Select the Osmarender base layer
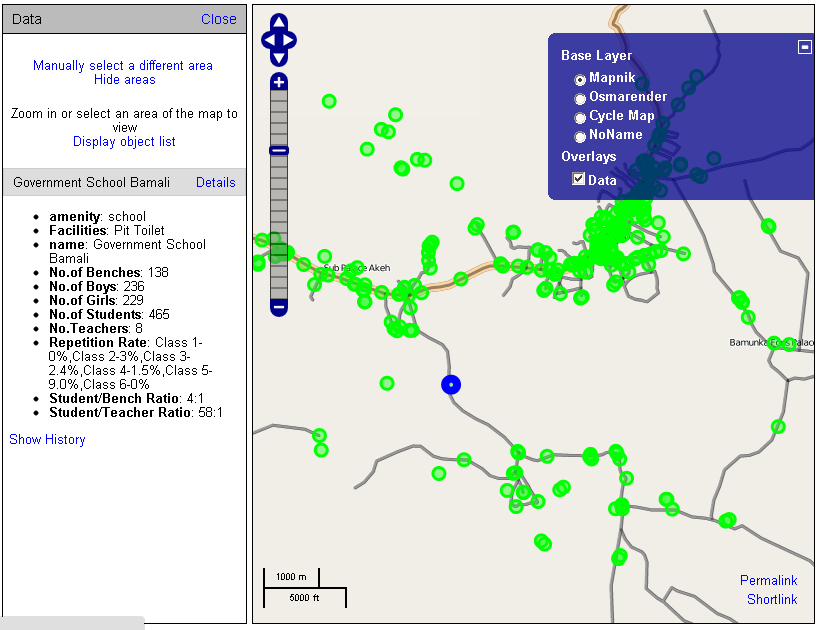The height and width of the screenshot is (630, 820). coord(580,98)
